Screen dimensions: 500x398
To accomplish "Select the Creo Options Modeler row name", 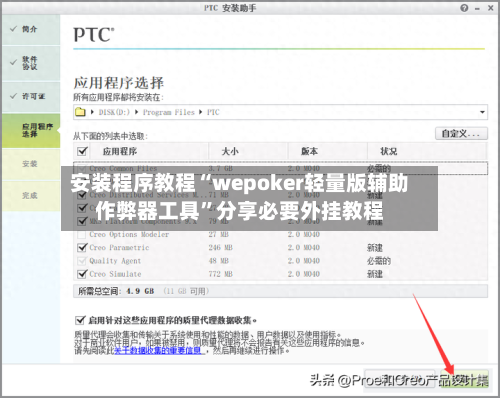I will coord(129,234).
